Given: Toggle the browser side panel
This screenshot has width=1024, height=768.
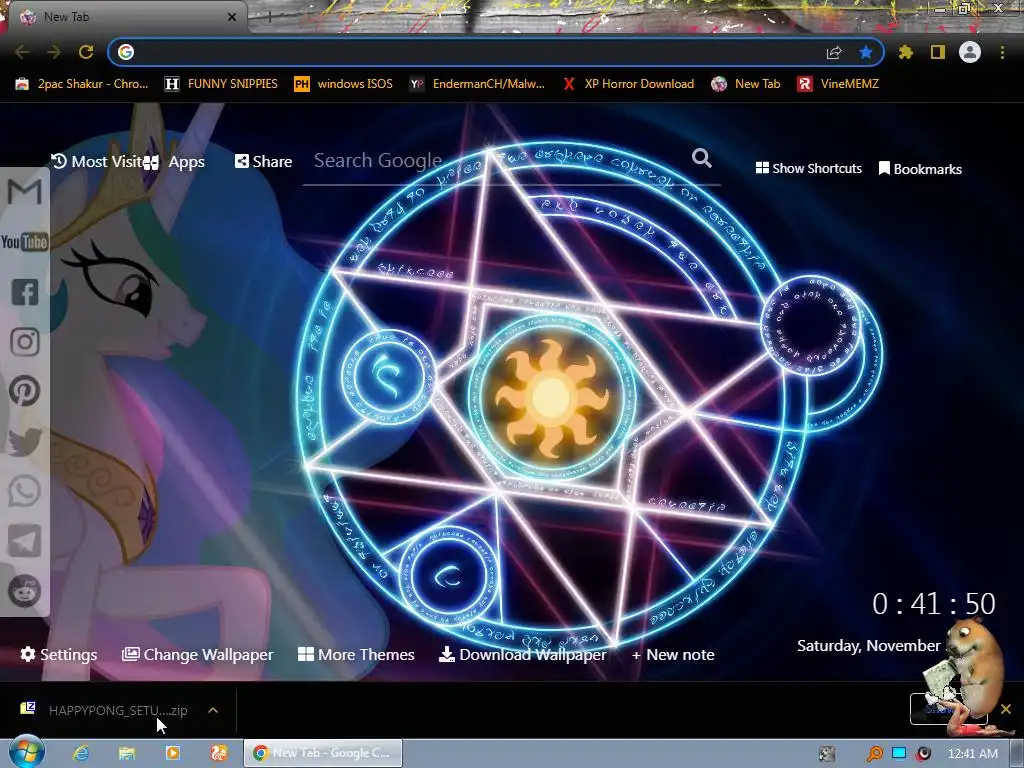Looking at the screenshot, I should 938,52.
